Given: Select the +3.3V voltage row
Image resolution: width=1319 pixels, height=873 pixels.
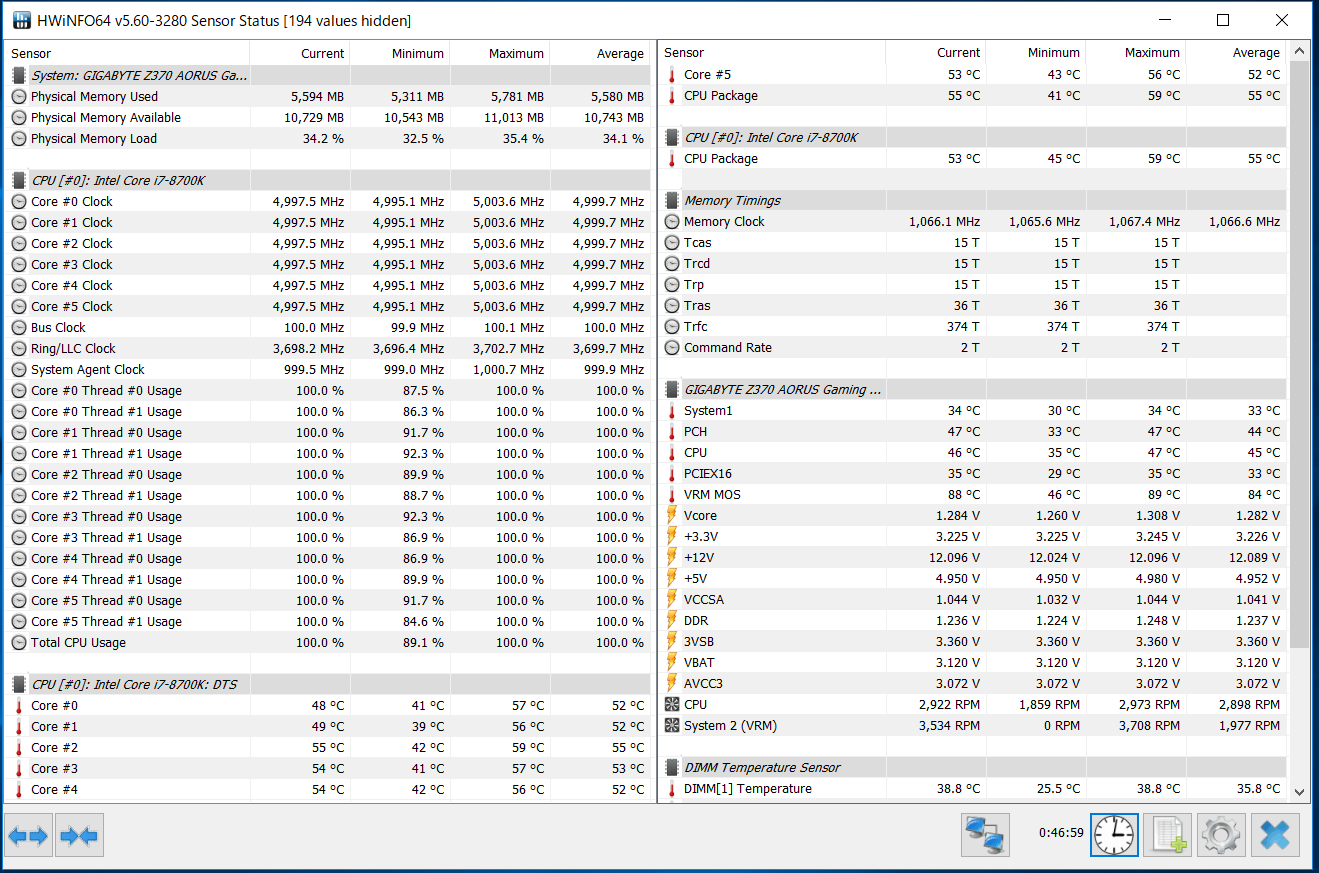Looking at the screenshot, I should (972, 536).
